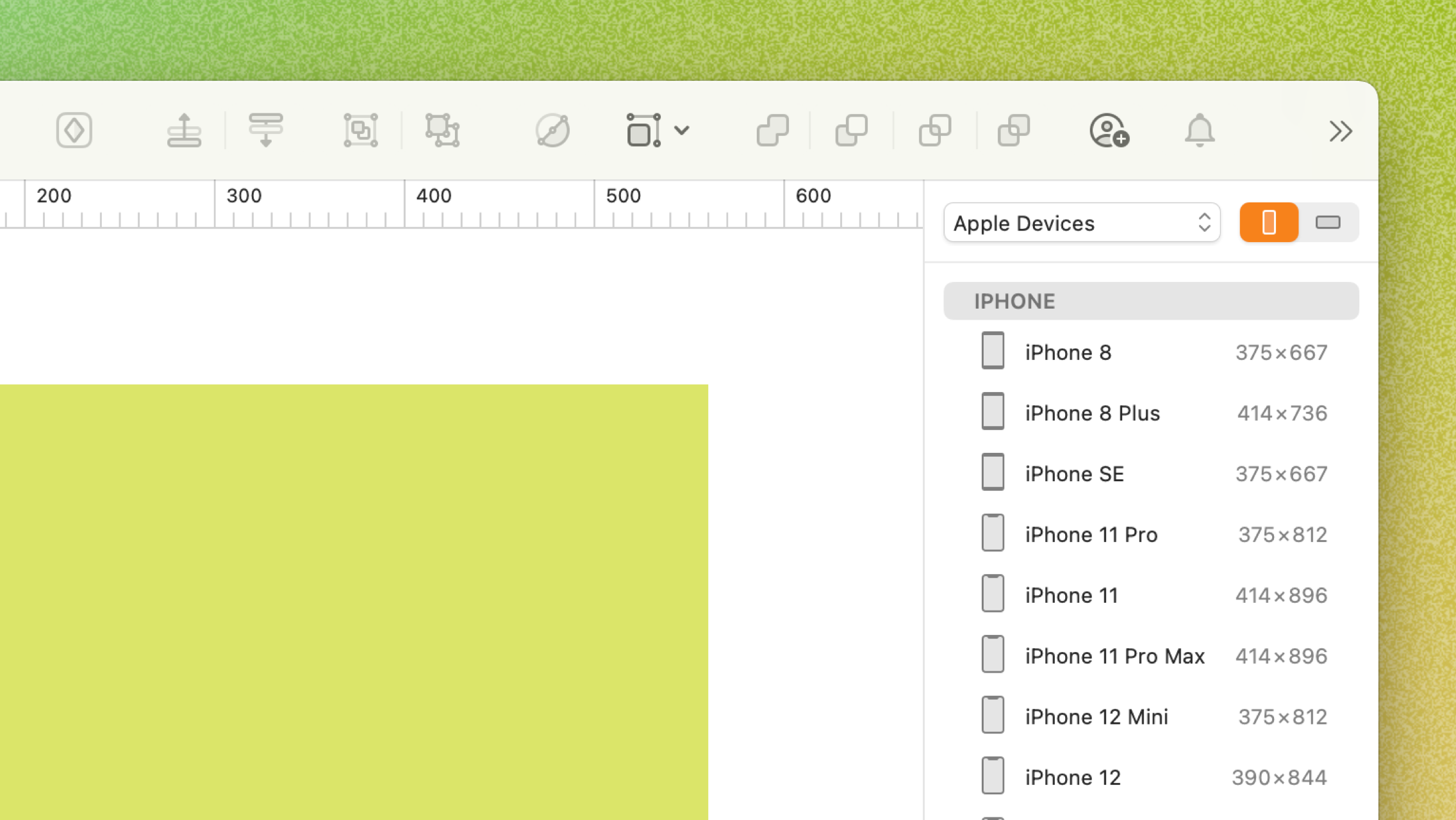This screenshot has width=1456, height=820.
Task: Click the invite collaborator person icon
Action: click(x=1109, y=131)
